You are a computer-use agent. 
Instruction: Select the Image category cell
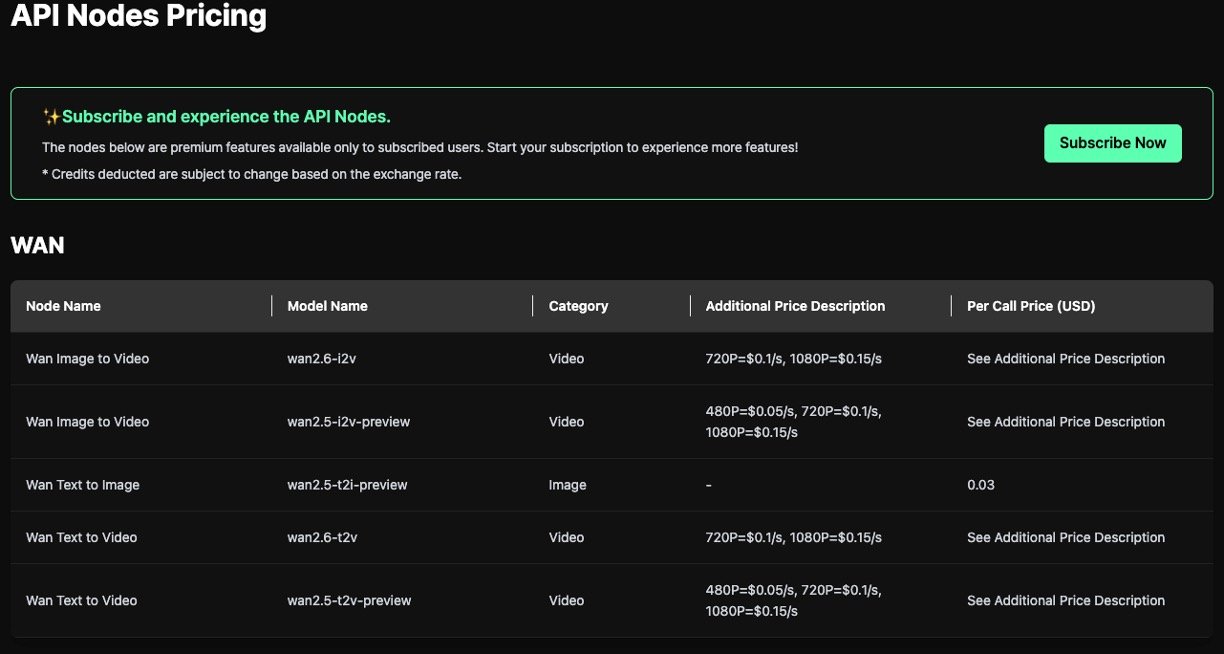(x=567, y=485)
